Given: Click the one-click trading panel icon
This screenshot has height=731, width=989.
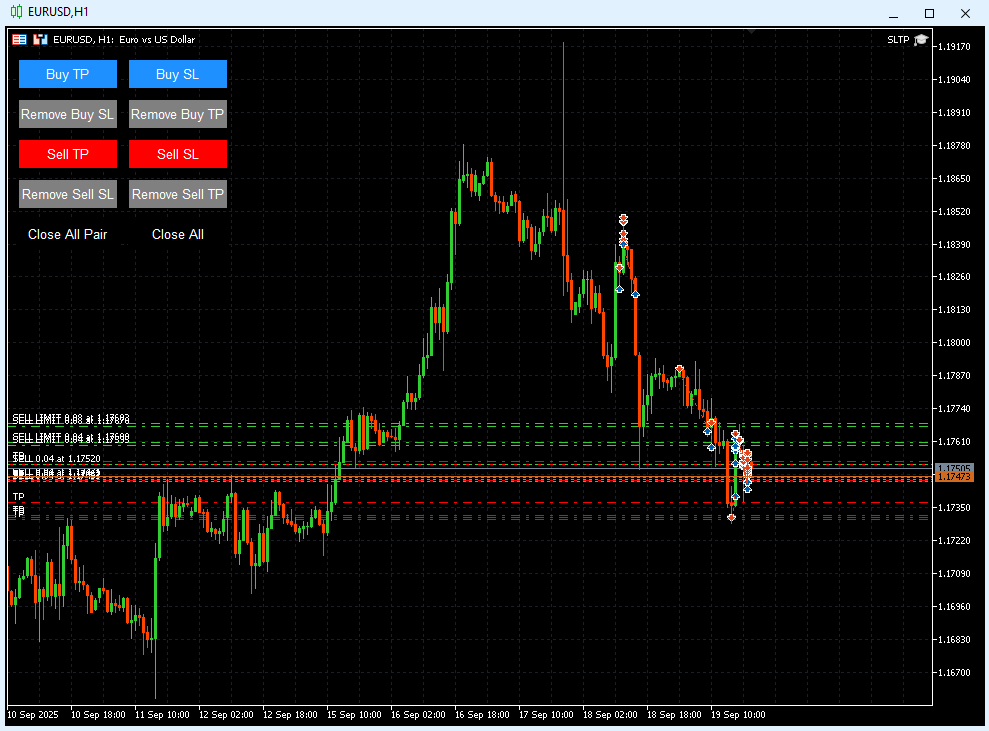Looking at the screenshot, I should tap(20, 40).
